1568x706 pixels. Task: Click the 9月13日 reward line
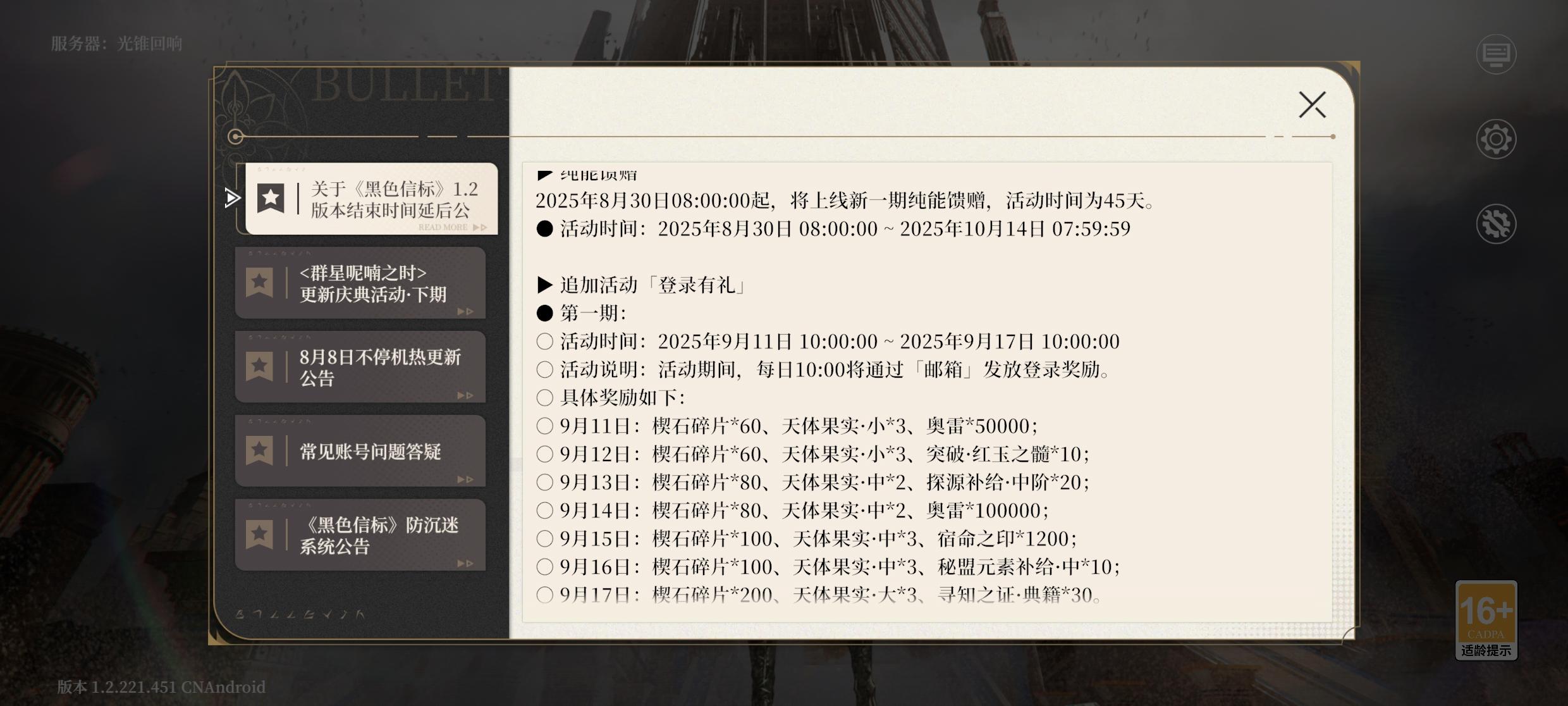pyautogui.click(x=813, y=483)
